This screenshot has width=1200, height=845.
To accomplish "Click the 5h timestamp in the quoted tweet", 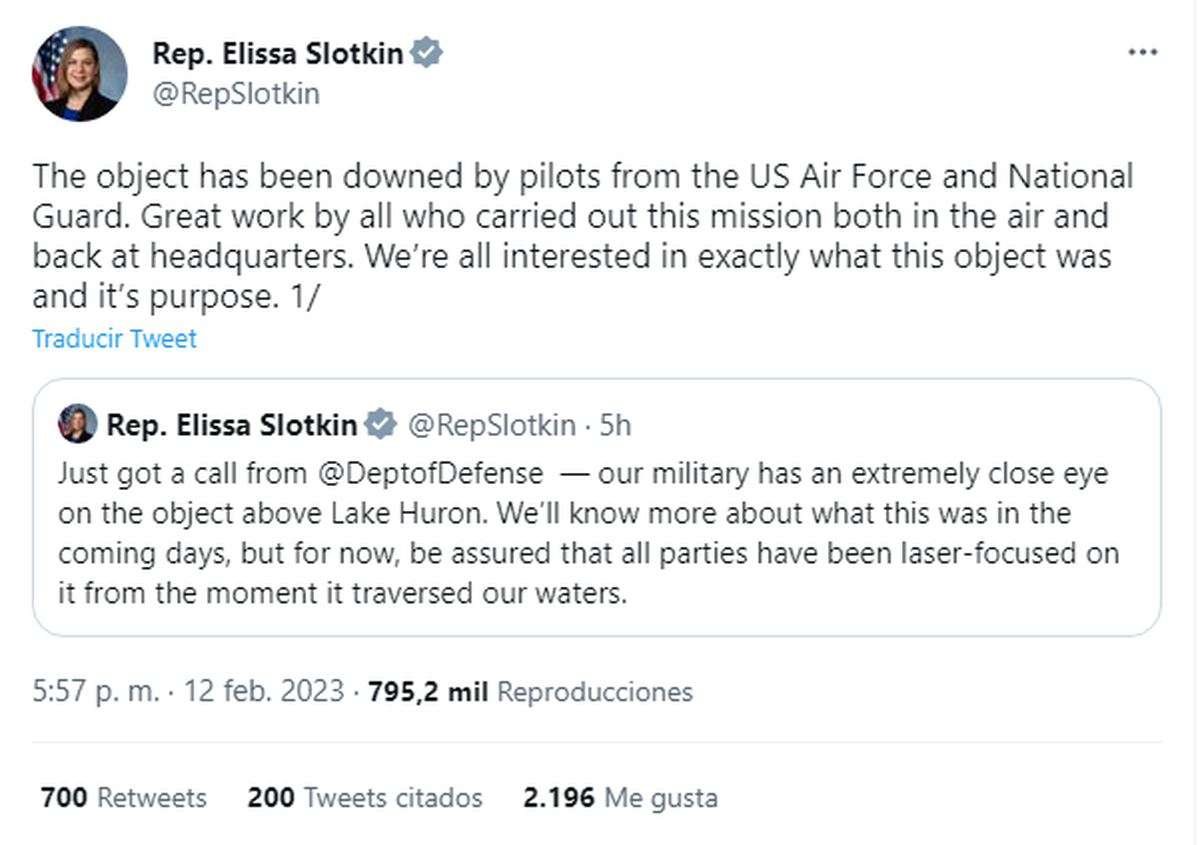I will 615,425.
